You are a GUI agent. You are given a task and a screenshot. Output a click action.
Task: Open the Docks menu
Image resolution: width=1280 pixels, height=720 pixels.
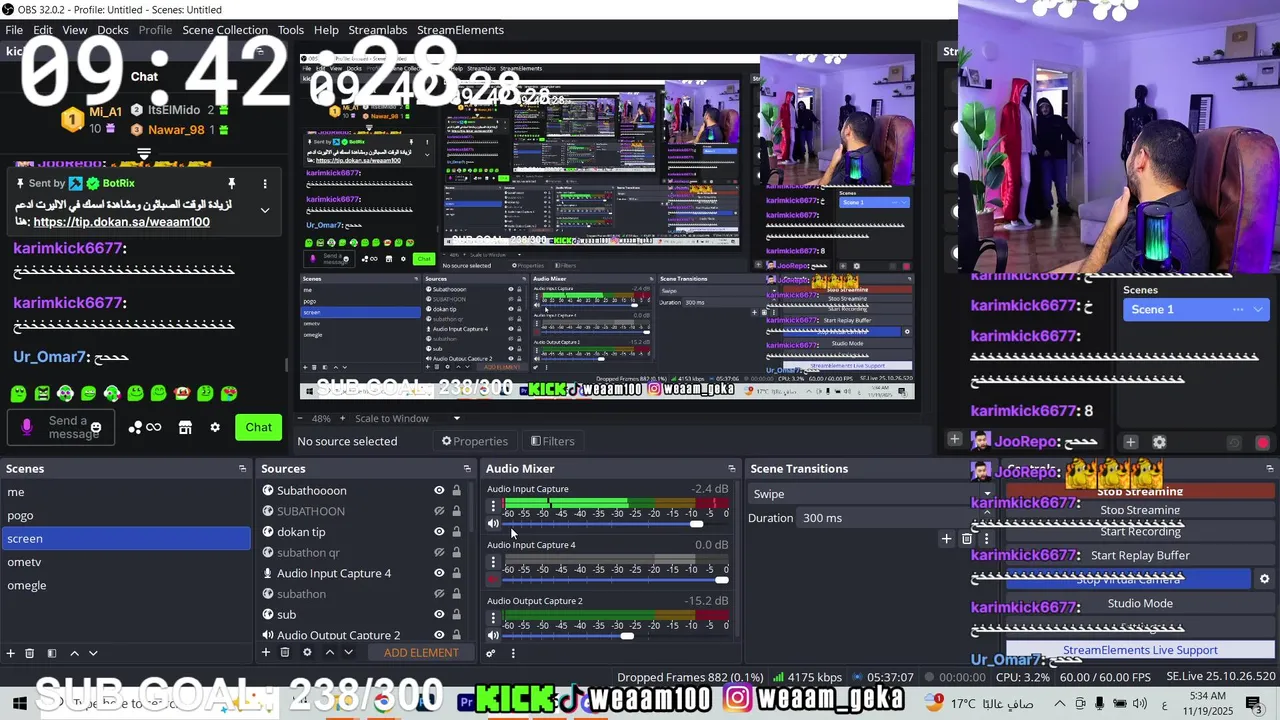pos(113,30)
